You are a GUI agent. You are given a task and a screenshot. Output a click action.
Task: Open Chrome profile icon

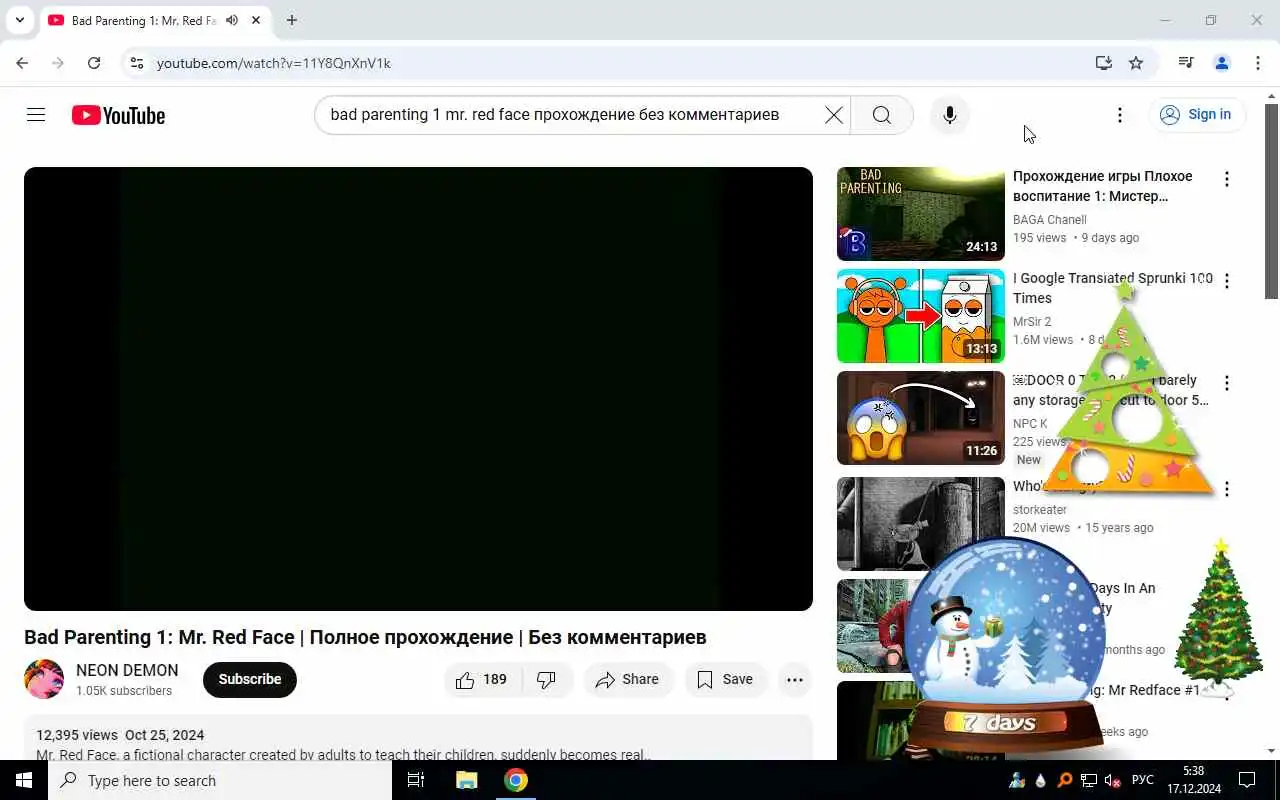1221,63
